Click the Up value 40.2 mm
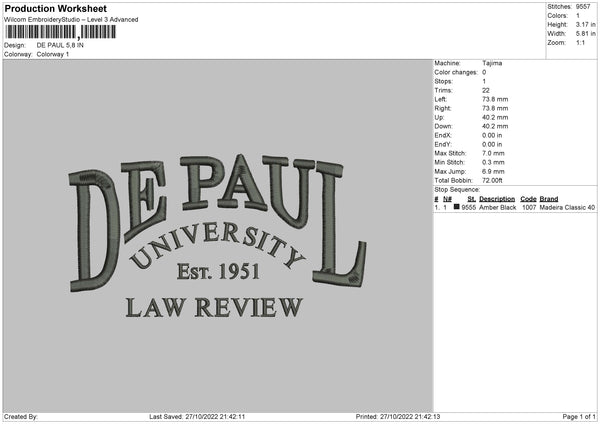 495,117
